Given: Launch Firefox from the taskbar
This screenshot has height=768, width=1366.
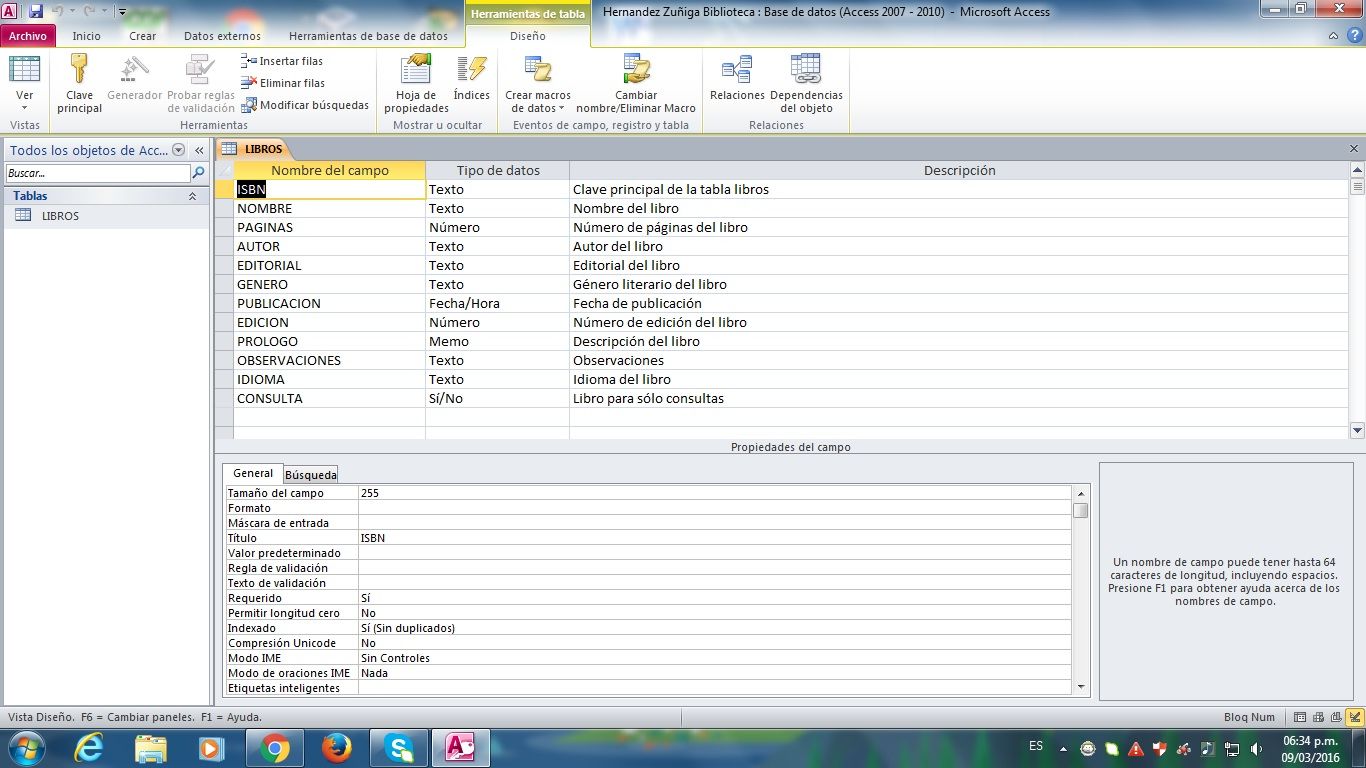Looking at the screenshot, I should (337, 747).
